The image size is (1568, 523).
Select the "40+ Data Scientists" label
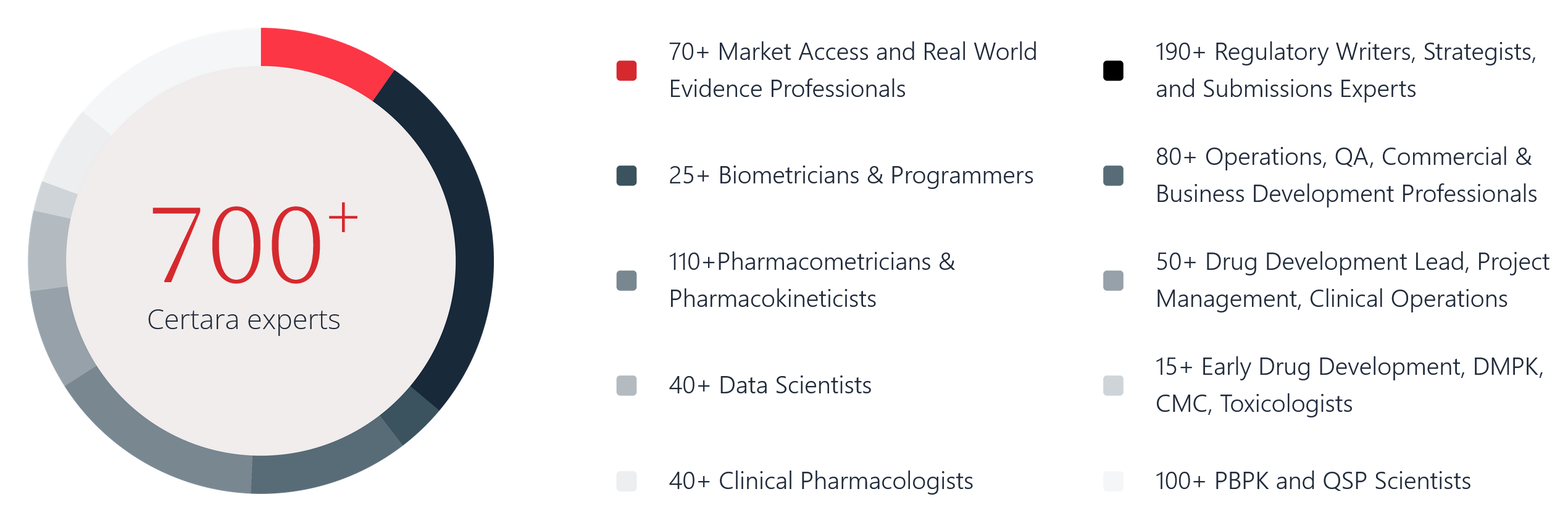tap(770, 385)
